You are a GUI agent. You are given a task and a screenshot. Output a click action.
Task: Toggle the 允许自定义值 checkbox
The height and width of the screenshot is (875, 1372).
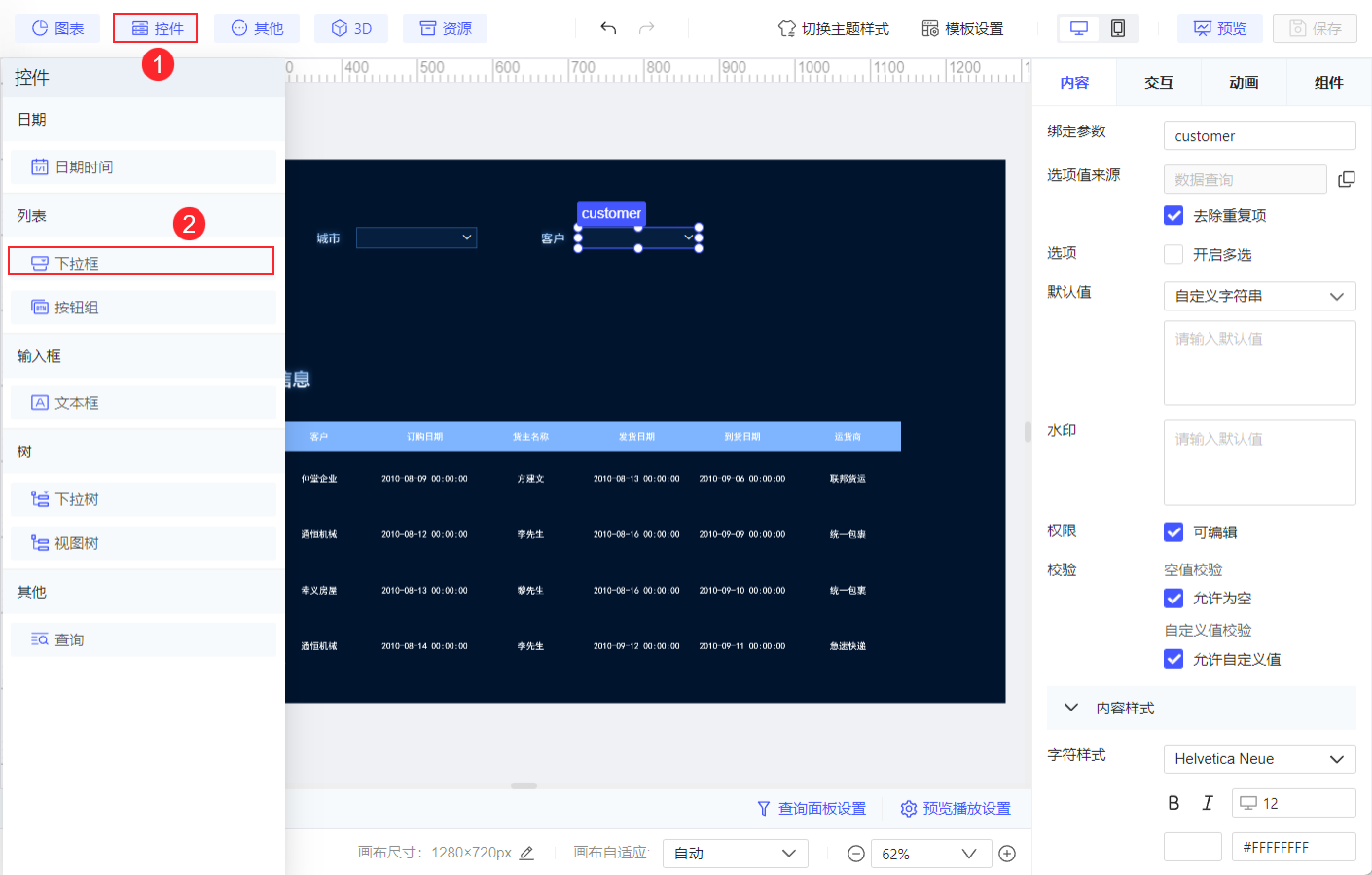point(1173,659)
